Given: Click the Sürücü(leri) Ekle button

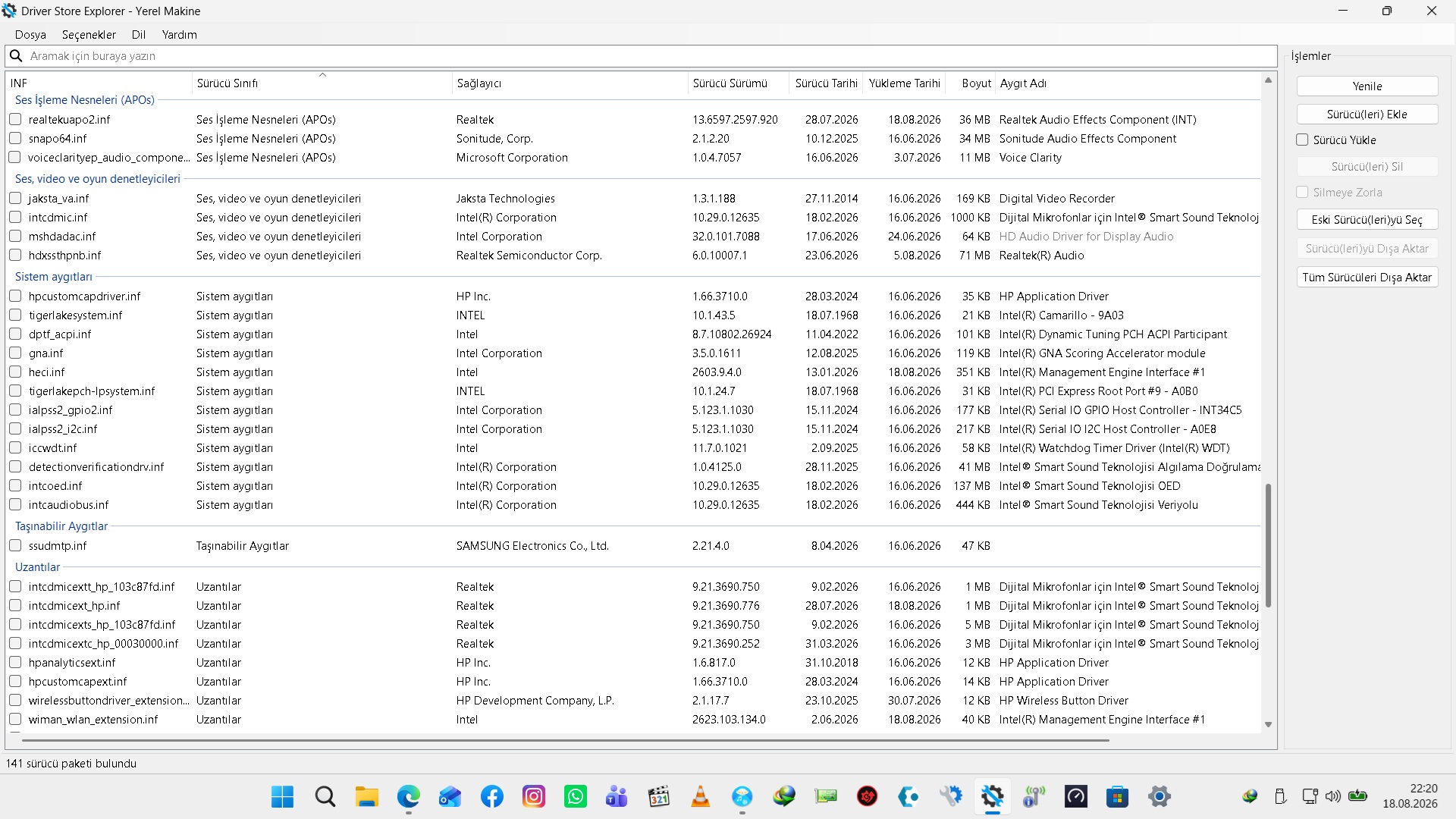Looking at the screenshot, I should [x=1367, y=114].
